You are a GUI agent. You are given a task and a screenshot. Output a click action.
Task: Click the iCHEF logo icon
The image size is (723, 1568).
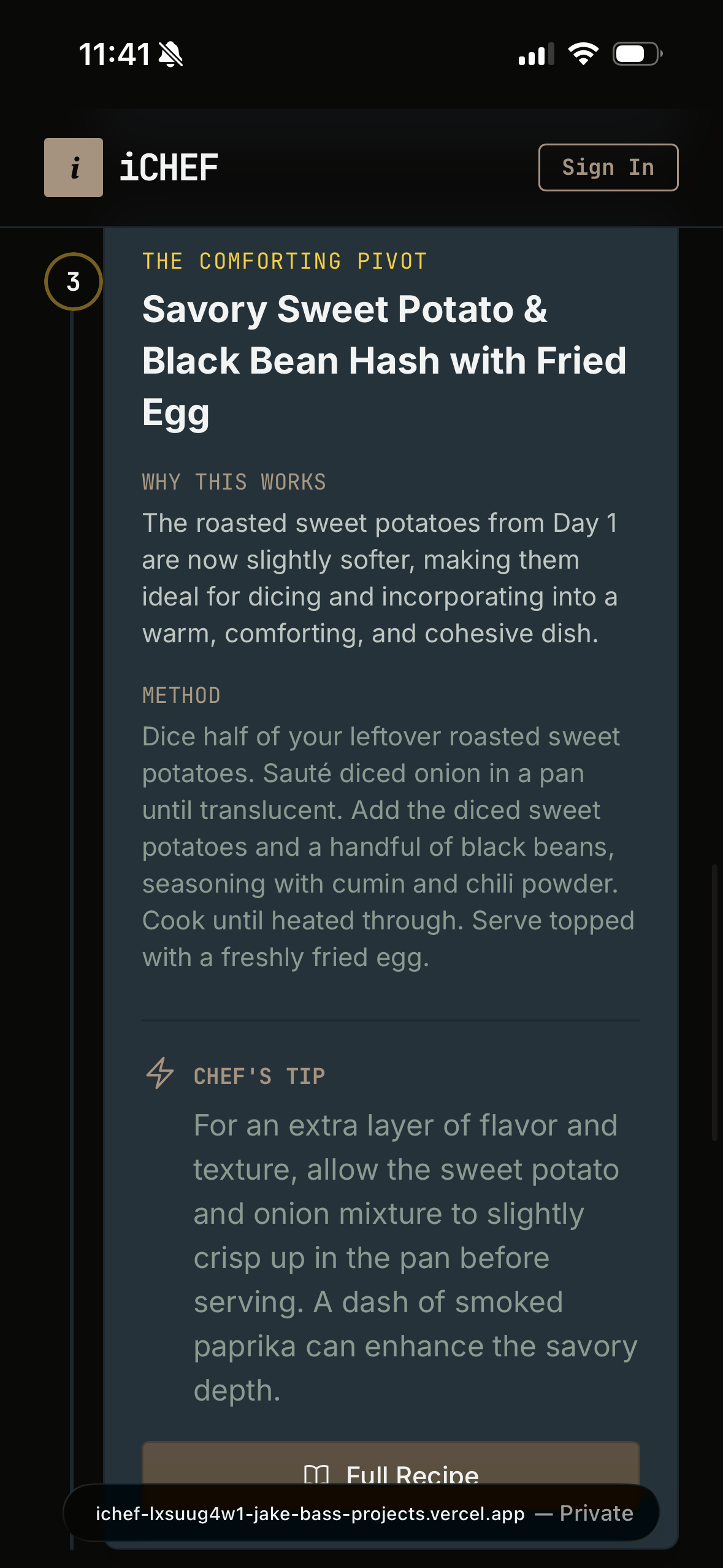[x=73, y=166]
